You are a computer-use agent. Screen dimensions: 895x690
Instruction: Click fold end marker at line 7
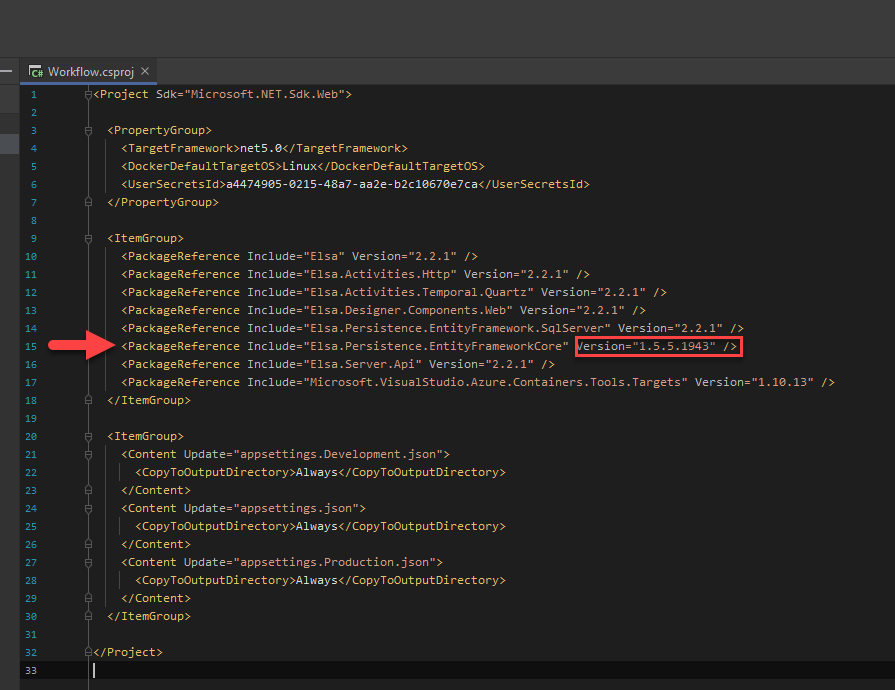[88, 203]
